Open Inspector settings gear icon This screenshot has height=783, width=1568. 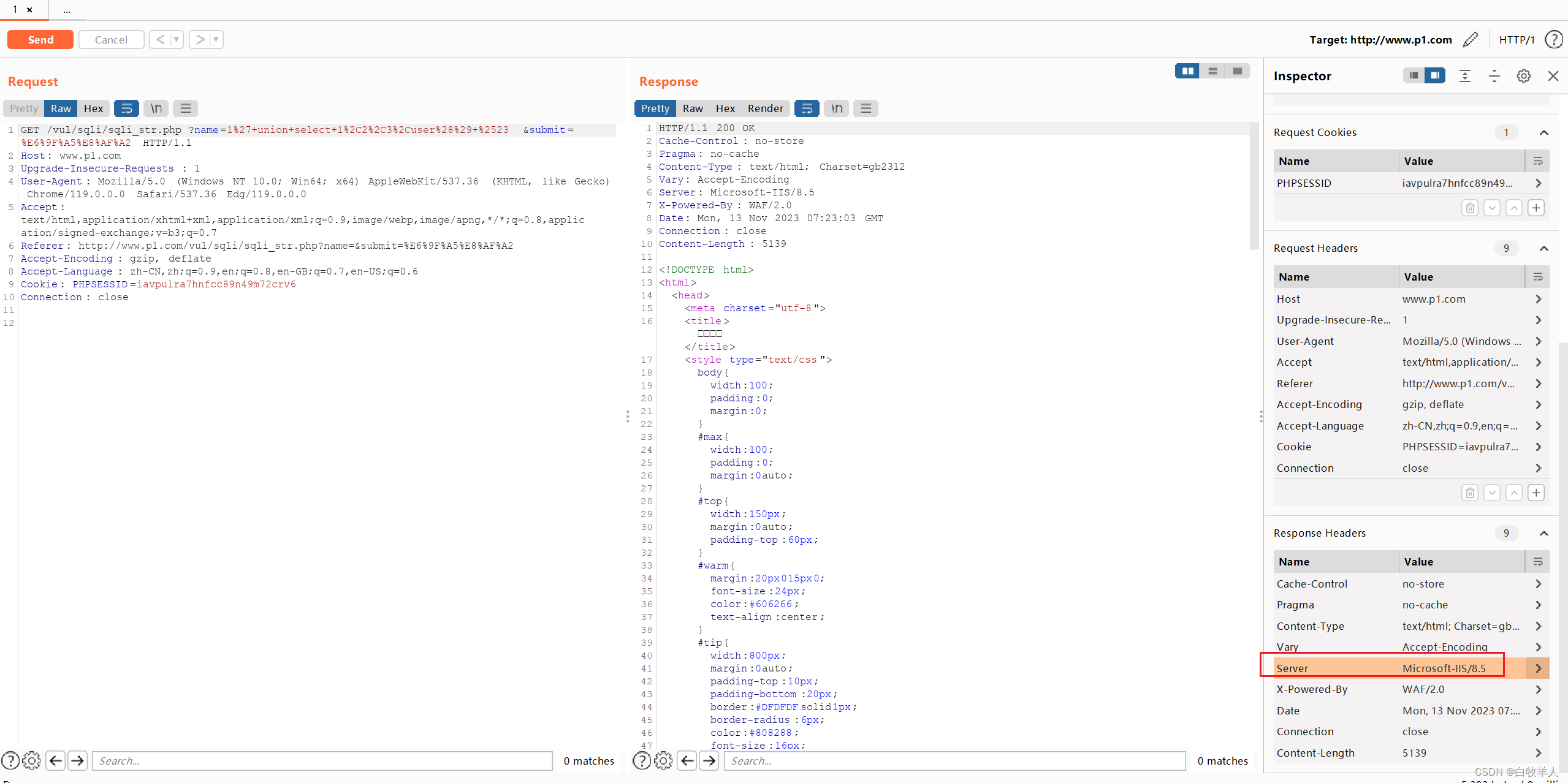[1523, 76]
